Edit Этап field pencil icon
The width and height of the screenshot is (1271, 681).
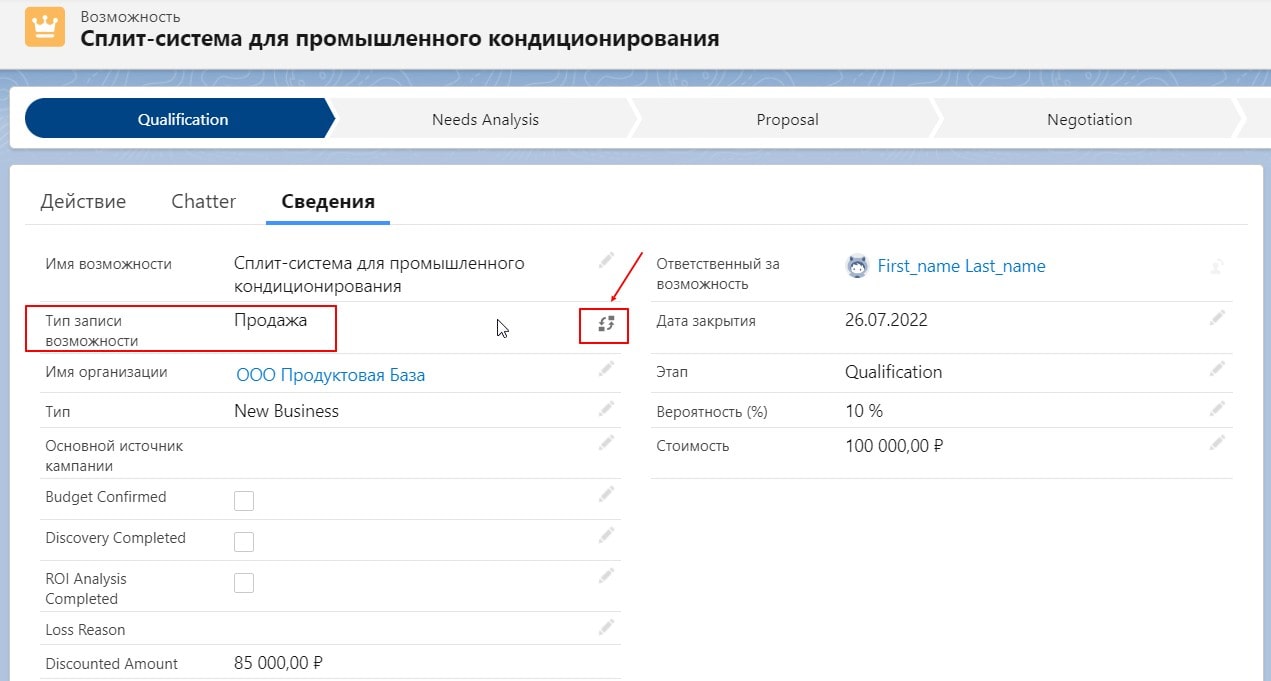click(1217, 369)
